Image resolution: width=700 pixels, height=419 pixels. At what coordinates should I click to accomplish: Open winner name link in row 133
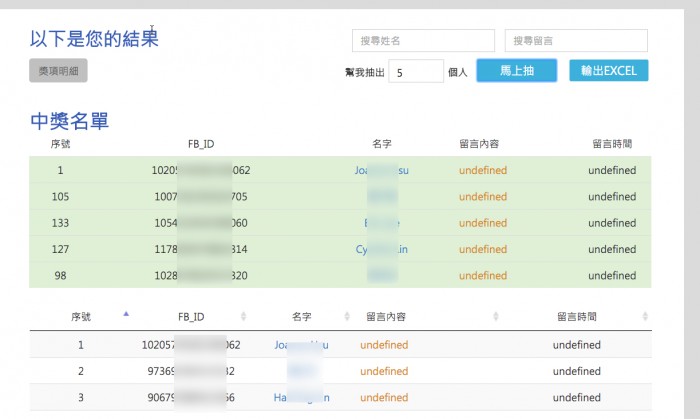[x=381, y=223]
